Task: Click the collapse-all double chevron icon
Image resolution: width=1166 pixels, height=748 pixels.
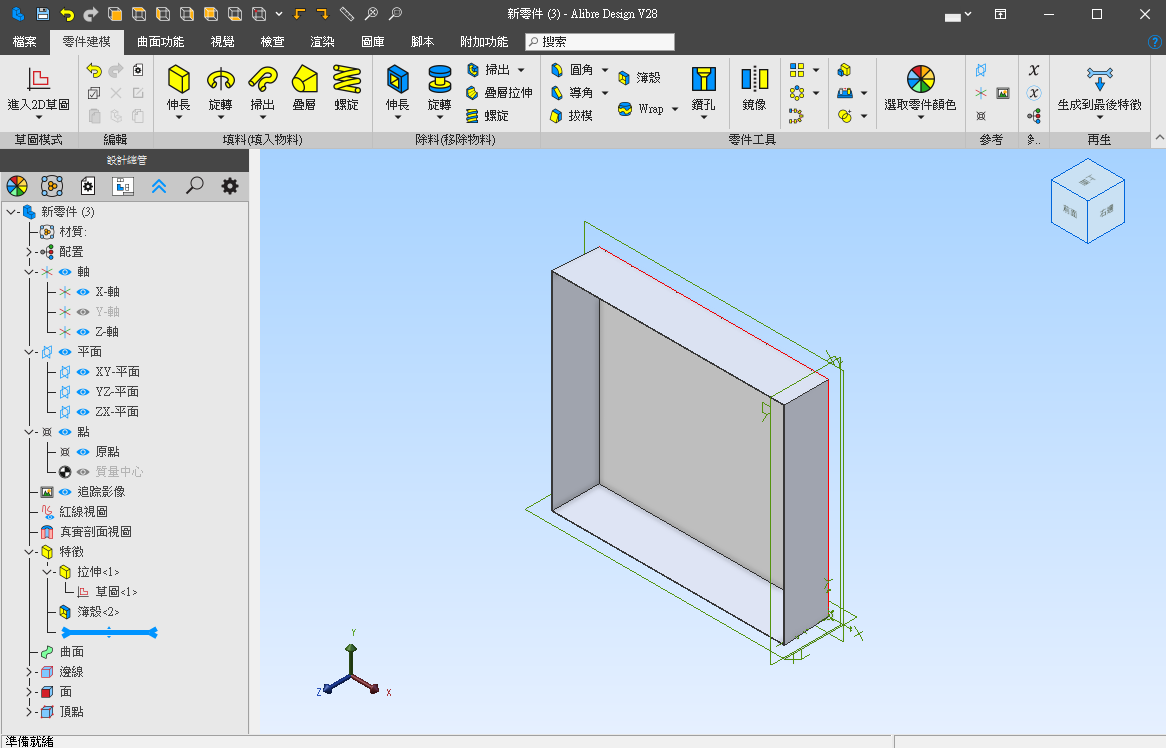Action: pyautogui.click(x=159, y=186)
